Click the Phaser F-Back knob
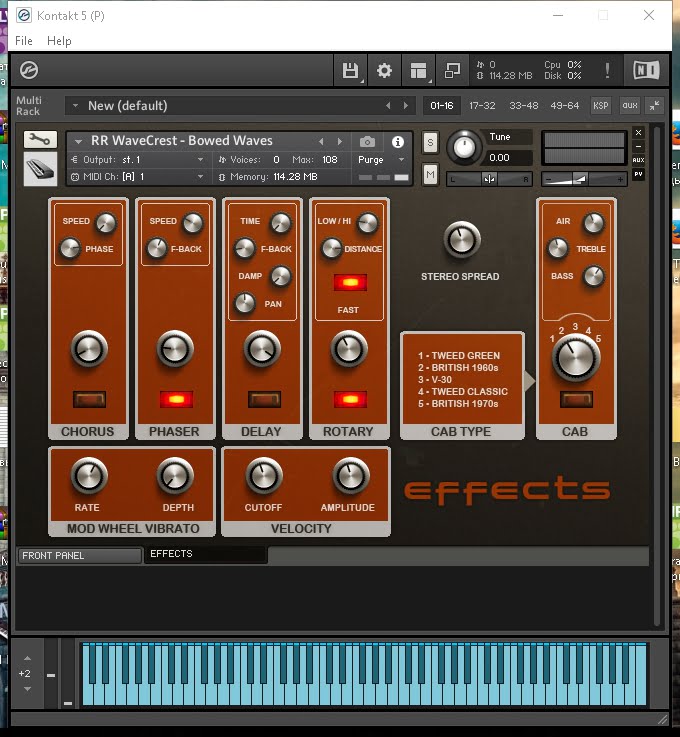This screenshot has height=737, width=680. point(157,248)
